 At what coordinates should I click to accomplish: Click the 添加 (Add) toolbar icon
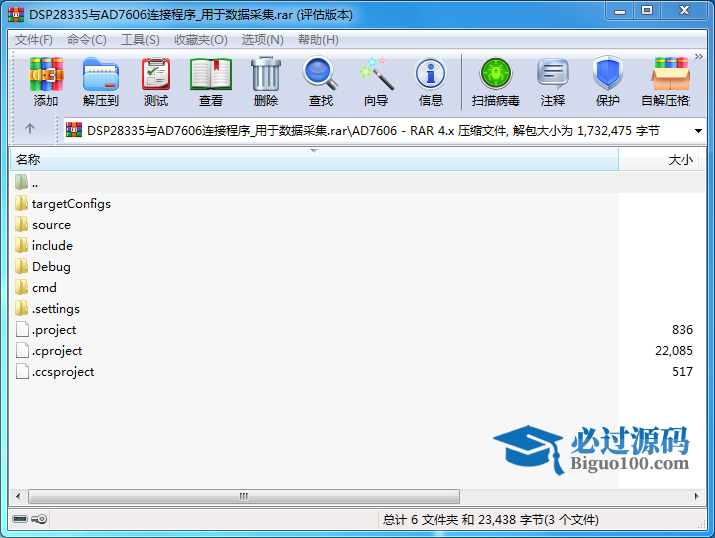pyautogui.click(x=46, y=74)
